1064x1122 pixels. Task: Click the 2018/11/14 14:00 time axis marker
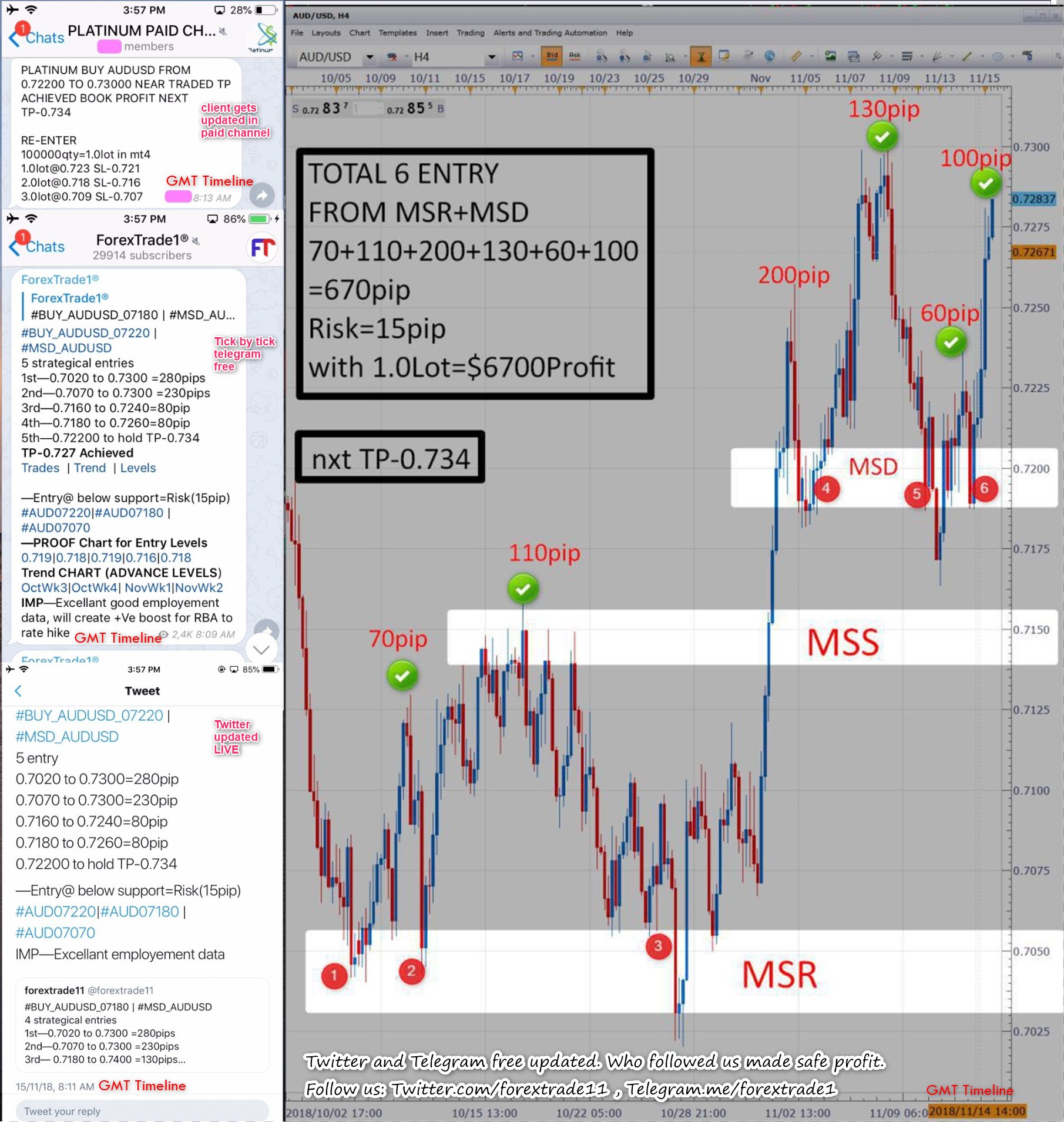click(x=978, y=1111)
